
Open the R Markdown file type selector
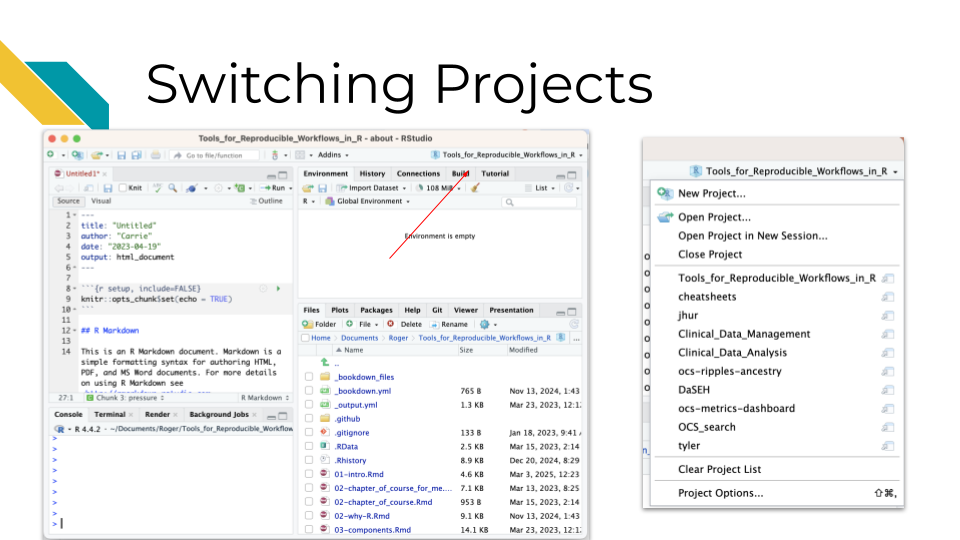pos(265,398)
